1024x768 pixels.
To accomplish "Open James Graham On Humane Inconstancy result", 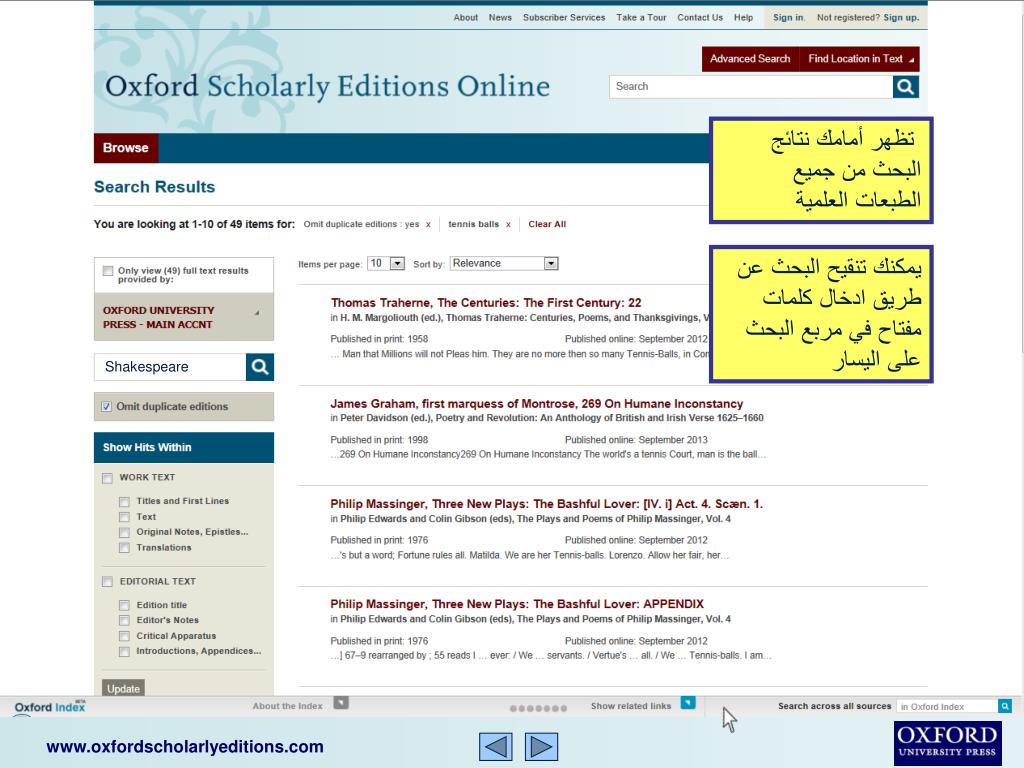I will [537, 404].
